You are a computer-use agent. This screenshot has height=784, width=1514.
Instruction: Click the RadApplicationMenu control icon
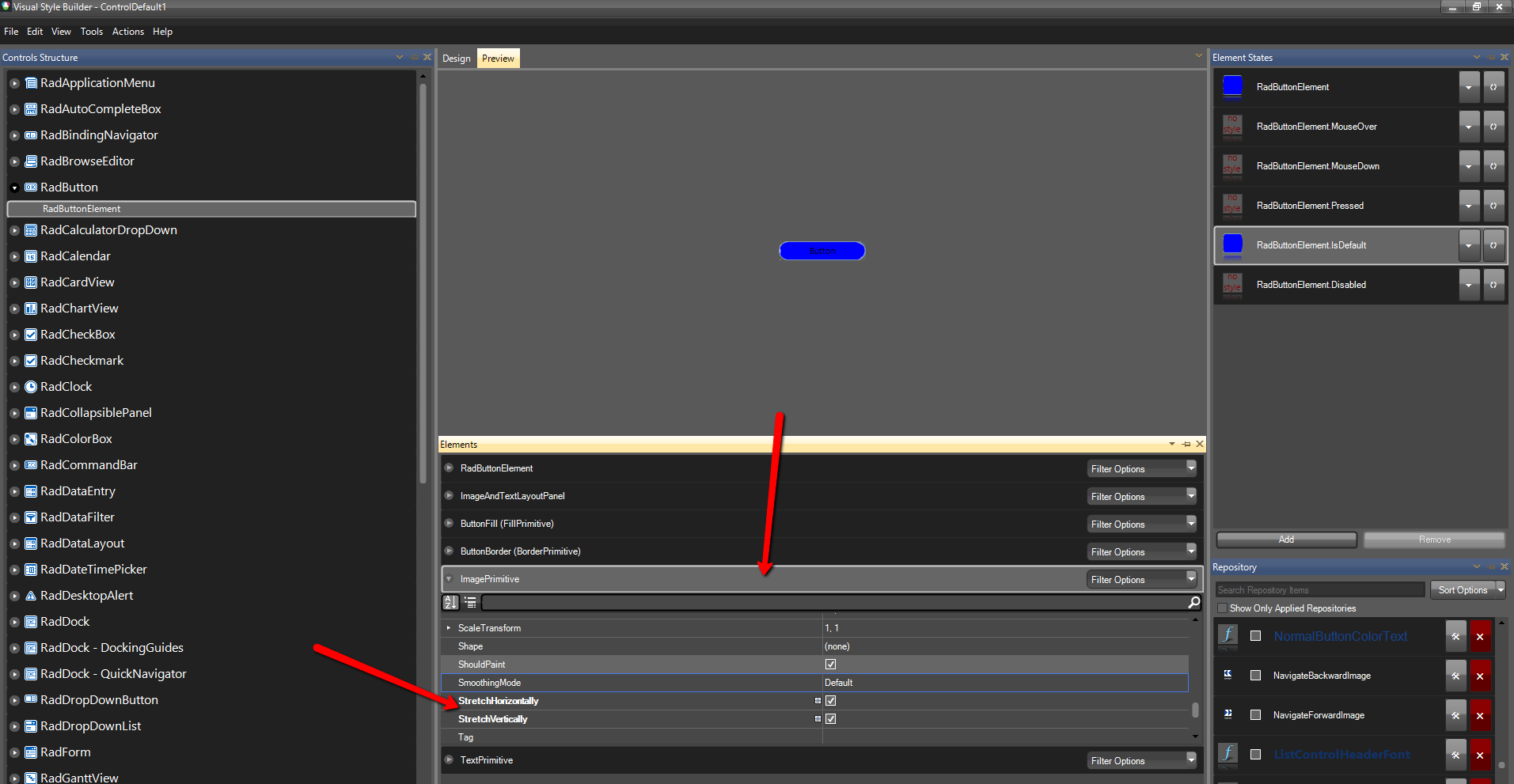(x=31, y=83)
